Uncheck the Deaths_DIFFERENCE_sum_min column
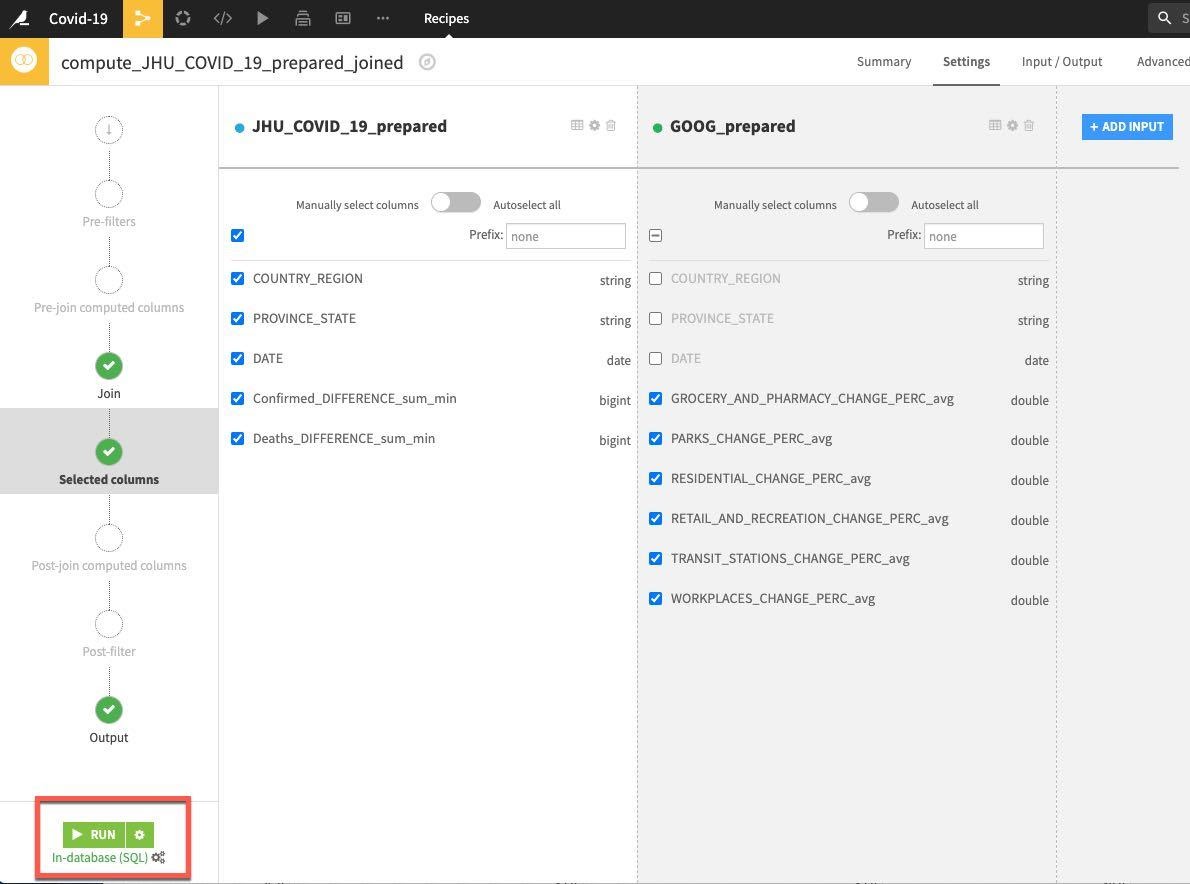 [238, 439]
